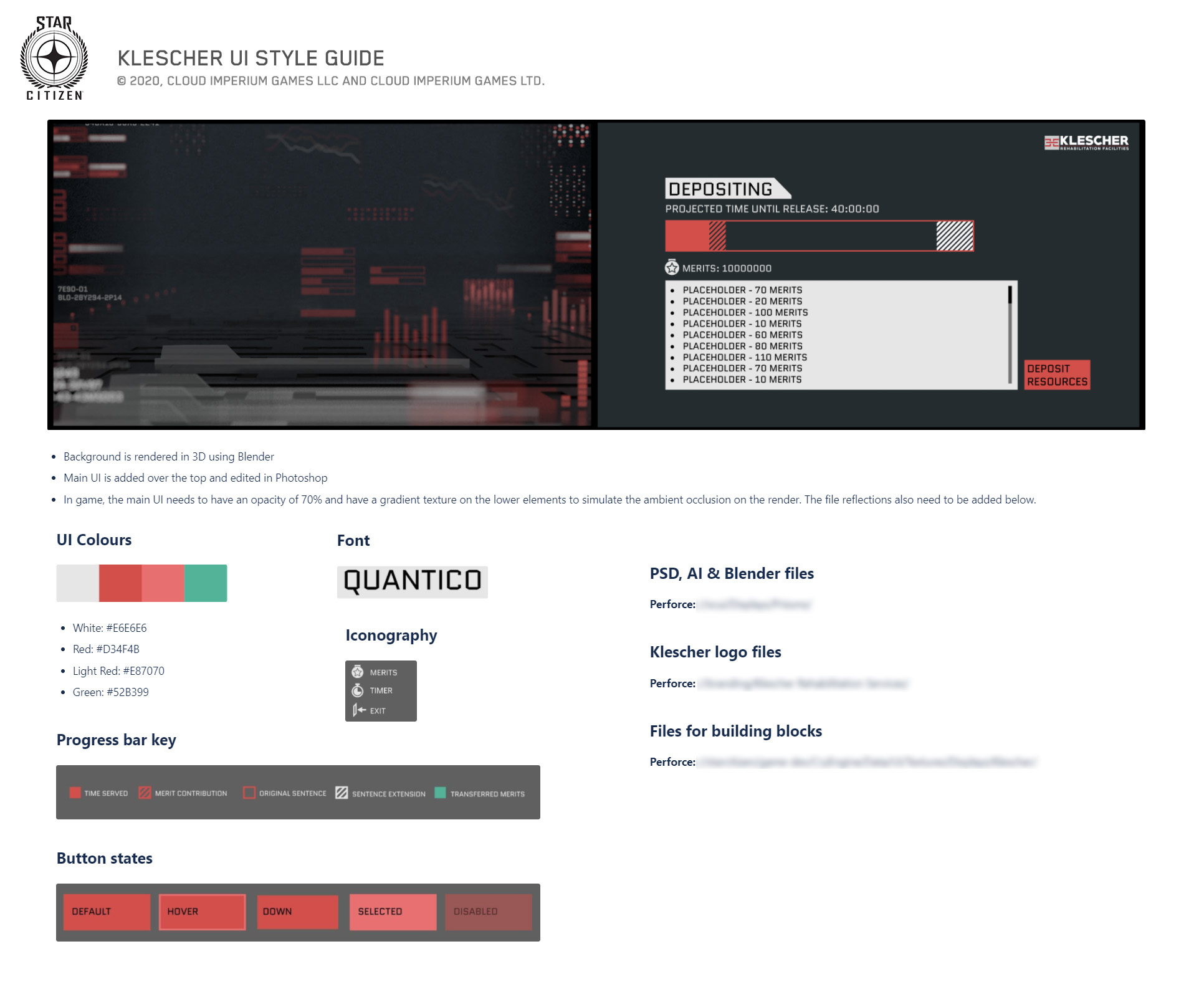Click the SELECTED state button
The width and height of the screenshot is (1204, 992).
pyautogui.click(x=393, y=912)
